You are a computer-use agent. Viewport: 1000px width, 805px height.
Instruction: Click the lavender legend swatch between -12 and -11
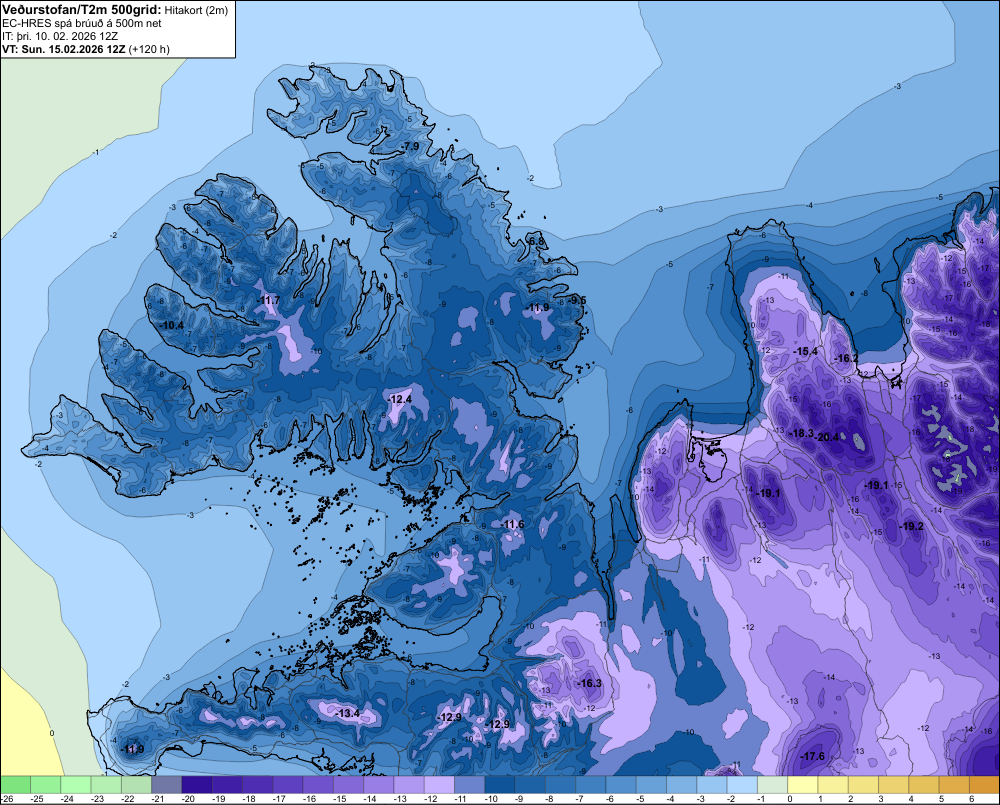point(439,785)
